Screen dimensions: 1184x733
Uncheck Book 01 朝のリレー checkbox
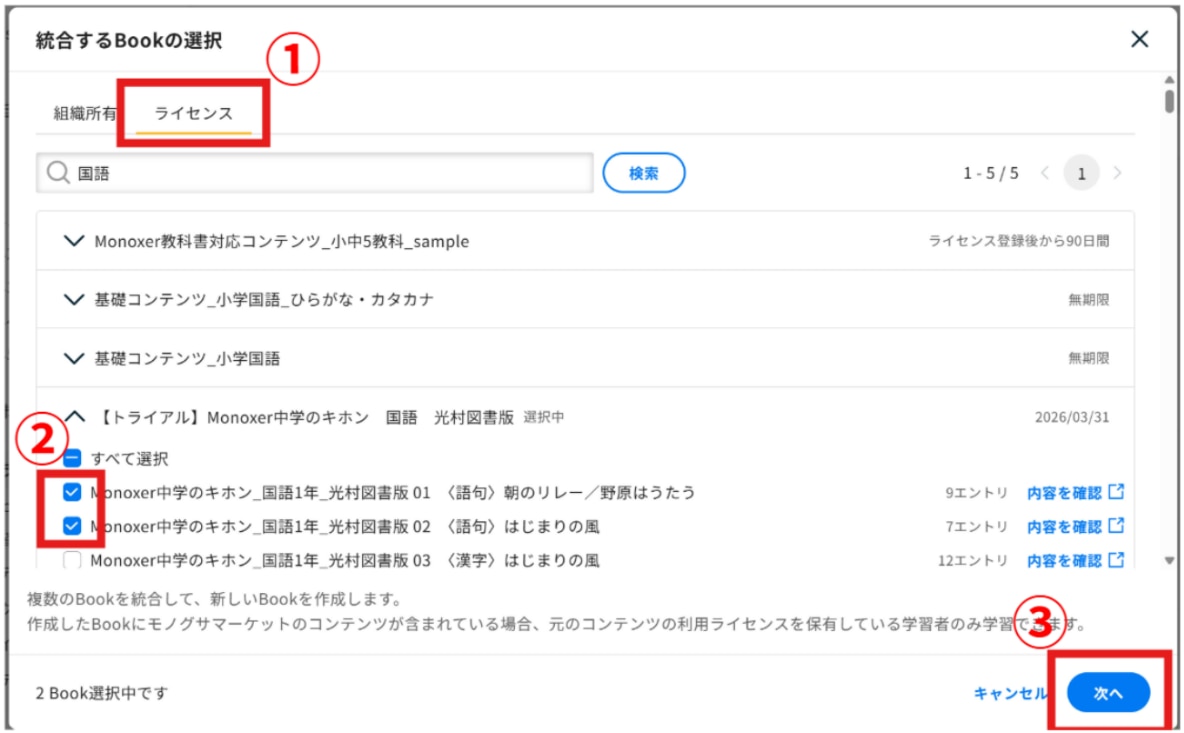coord(72,492)
